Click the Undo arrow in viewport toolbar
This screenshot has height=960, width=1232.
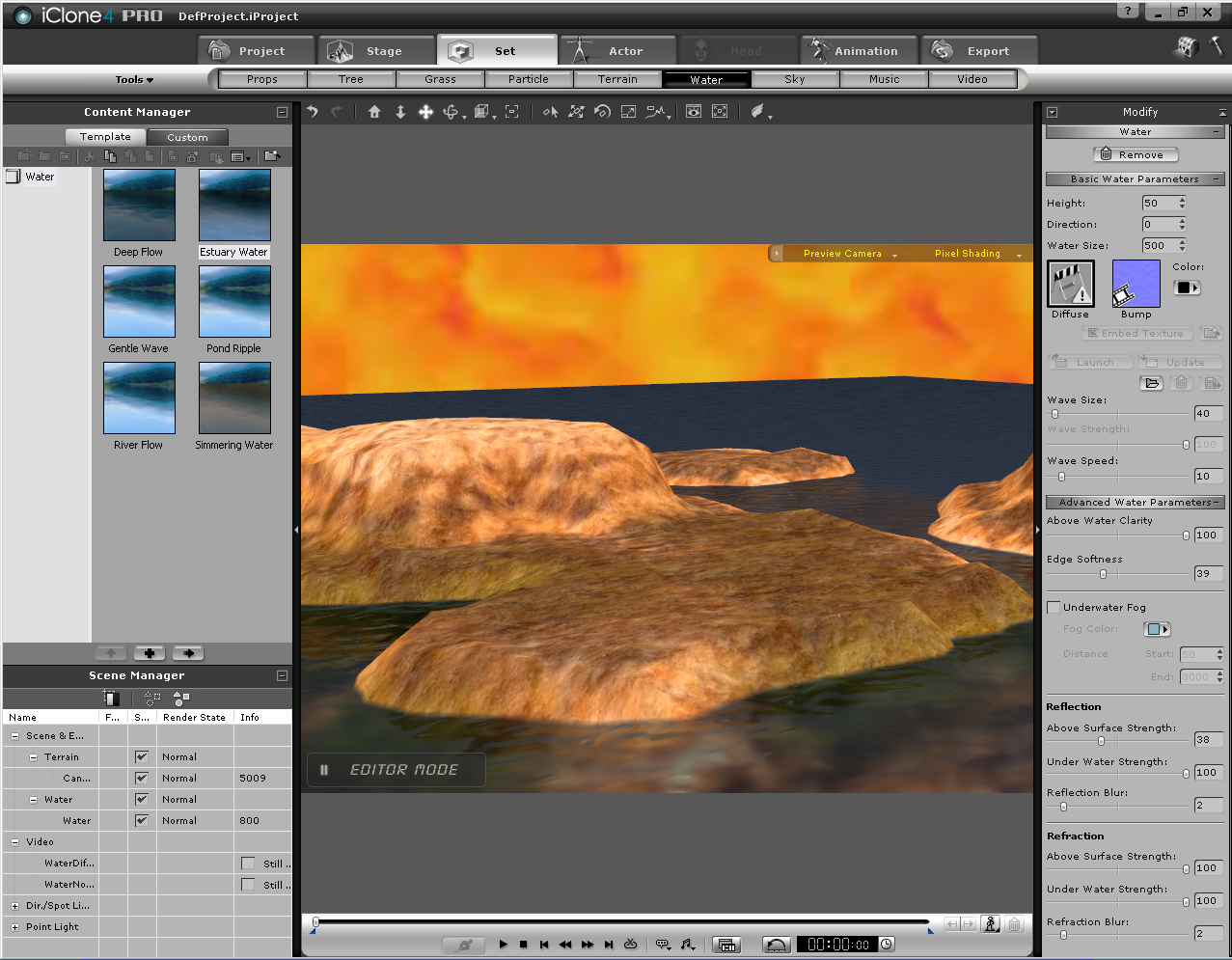(313, 112)
